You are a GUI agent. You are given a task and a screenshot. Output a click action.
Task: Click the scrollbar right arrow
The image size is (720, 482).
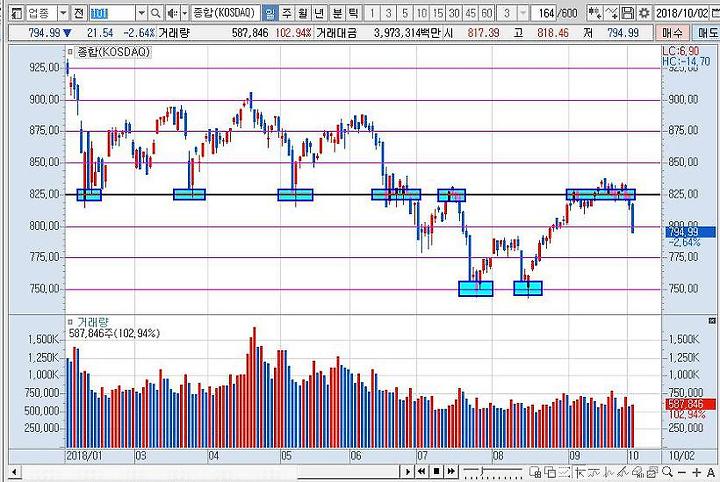point(407,471)
